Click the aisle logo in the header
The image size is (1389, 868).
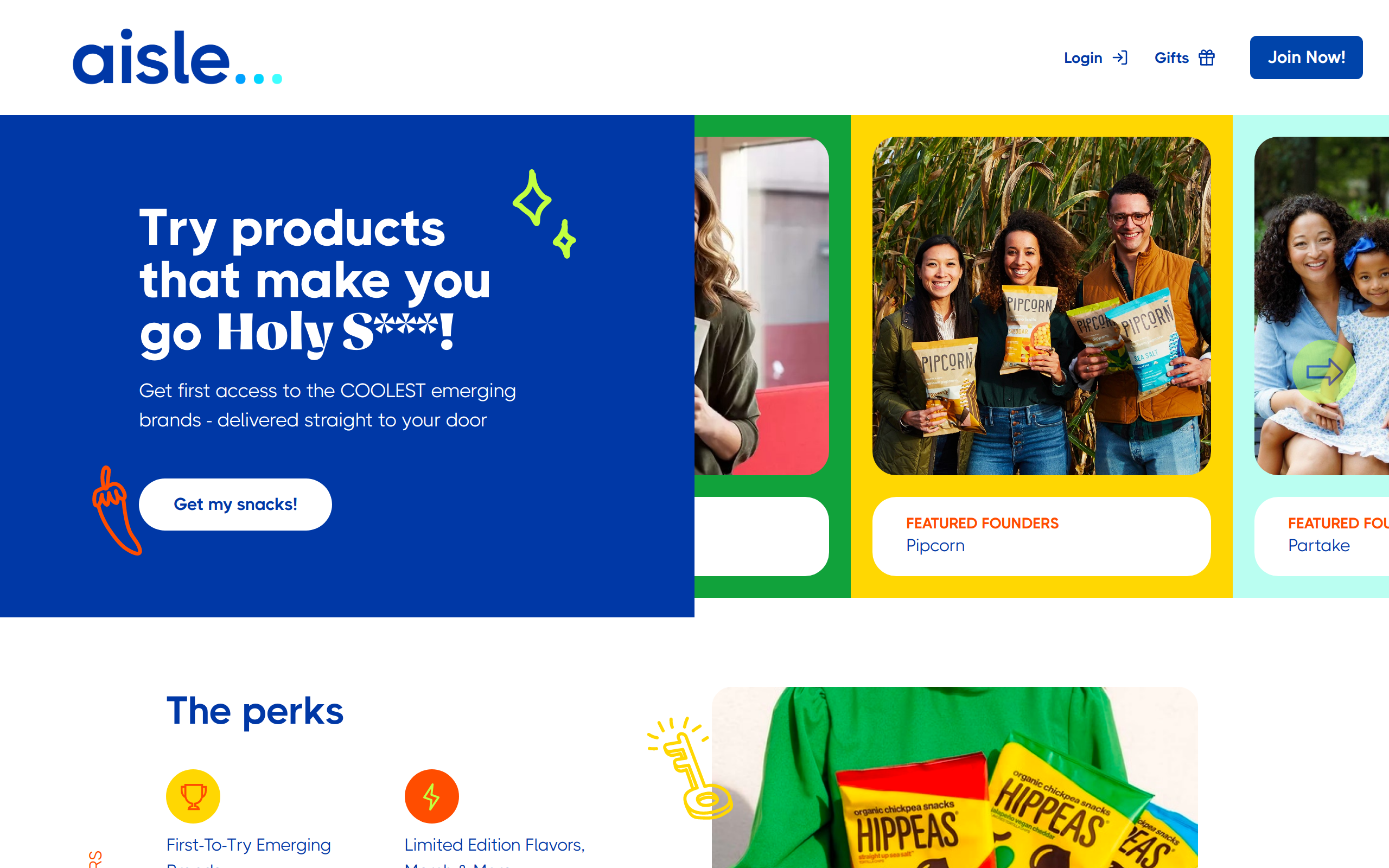tap(177, 57)
